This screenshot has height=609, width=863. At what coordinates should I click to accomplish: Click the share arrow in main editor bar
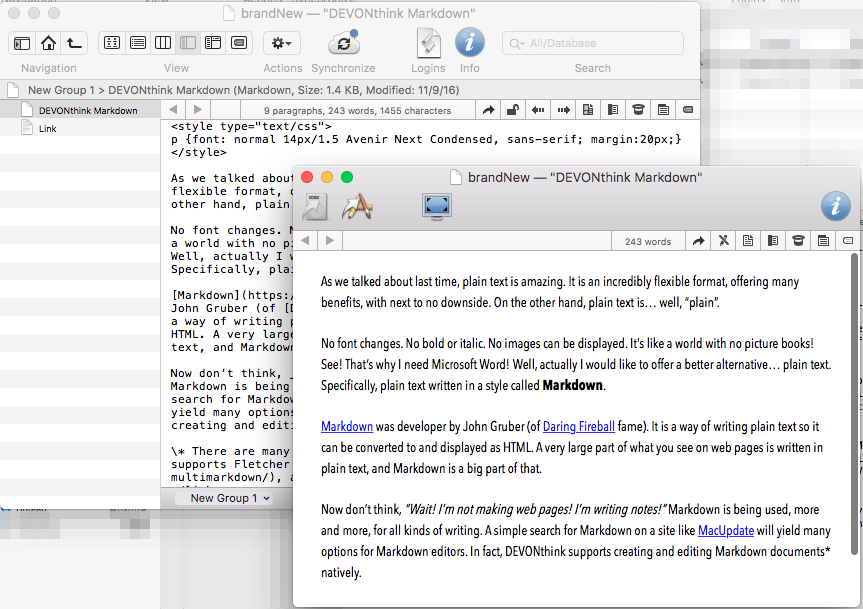pos(488,110)
